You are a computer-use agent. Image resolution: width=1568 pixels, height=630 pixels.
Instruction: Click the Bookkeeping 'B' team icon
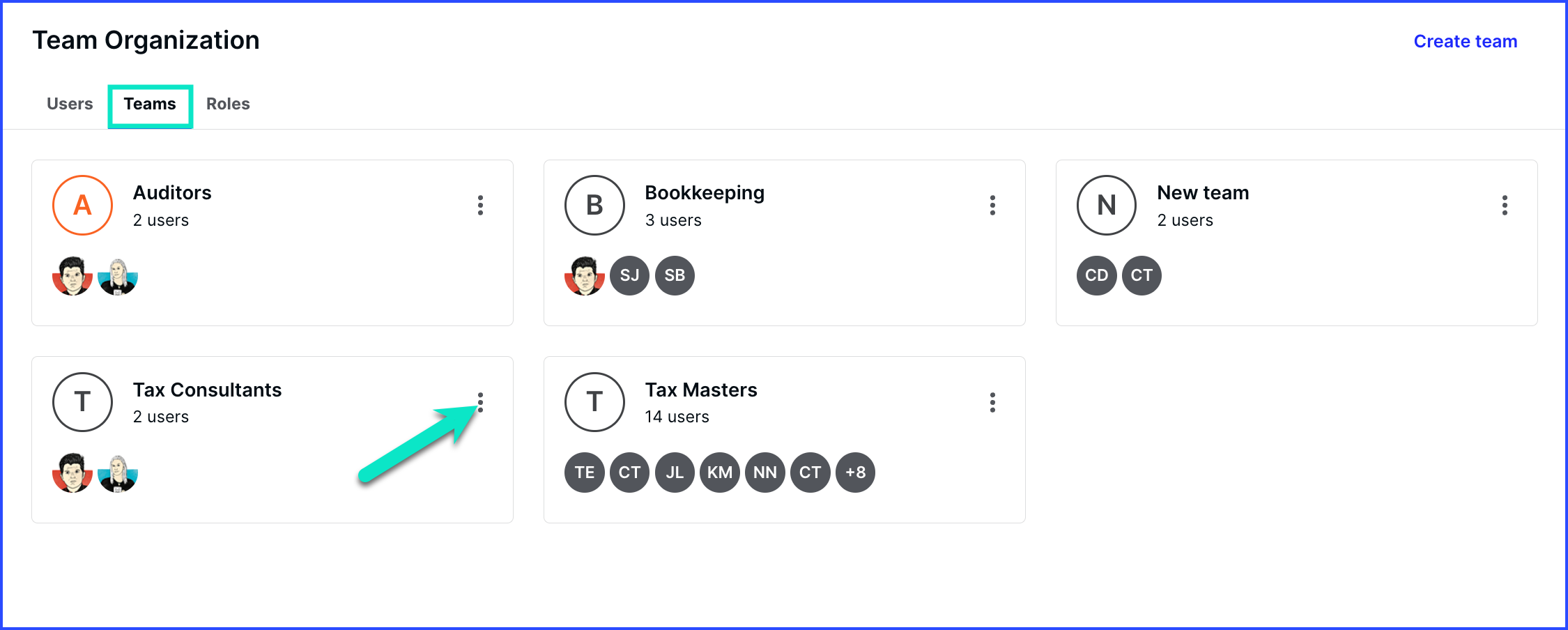[x=594, y=205]
